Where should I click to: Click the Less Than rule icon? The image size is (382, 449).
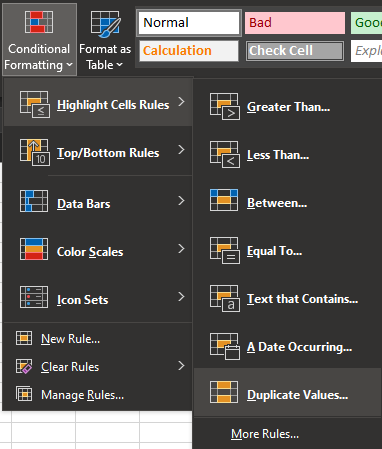click(225, 155)
